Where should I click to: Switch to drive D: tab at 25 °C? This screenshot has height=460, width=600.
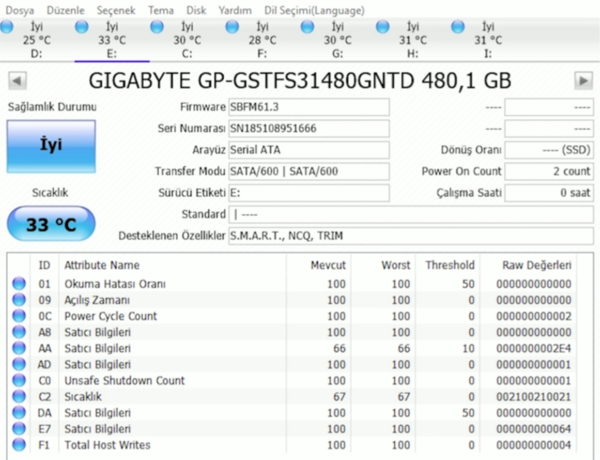(x=37, y=40)
